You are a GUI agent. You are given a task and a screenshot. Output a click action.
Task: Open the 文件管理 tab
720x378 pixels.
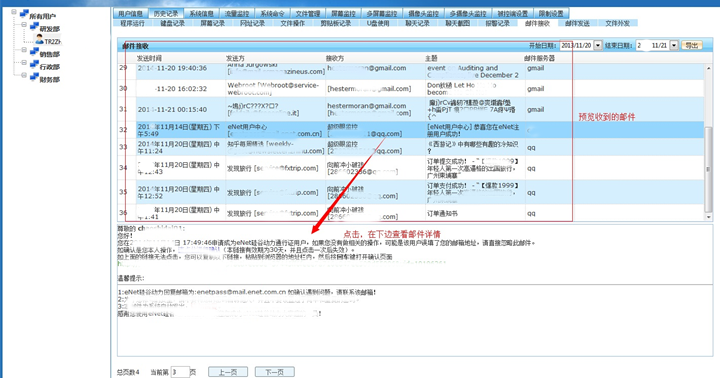[x=308, y=13]
